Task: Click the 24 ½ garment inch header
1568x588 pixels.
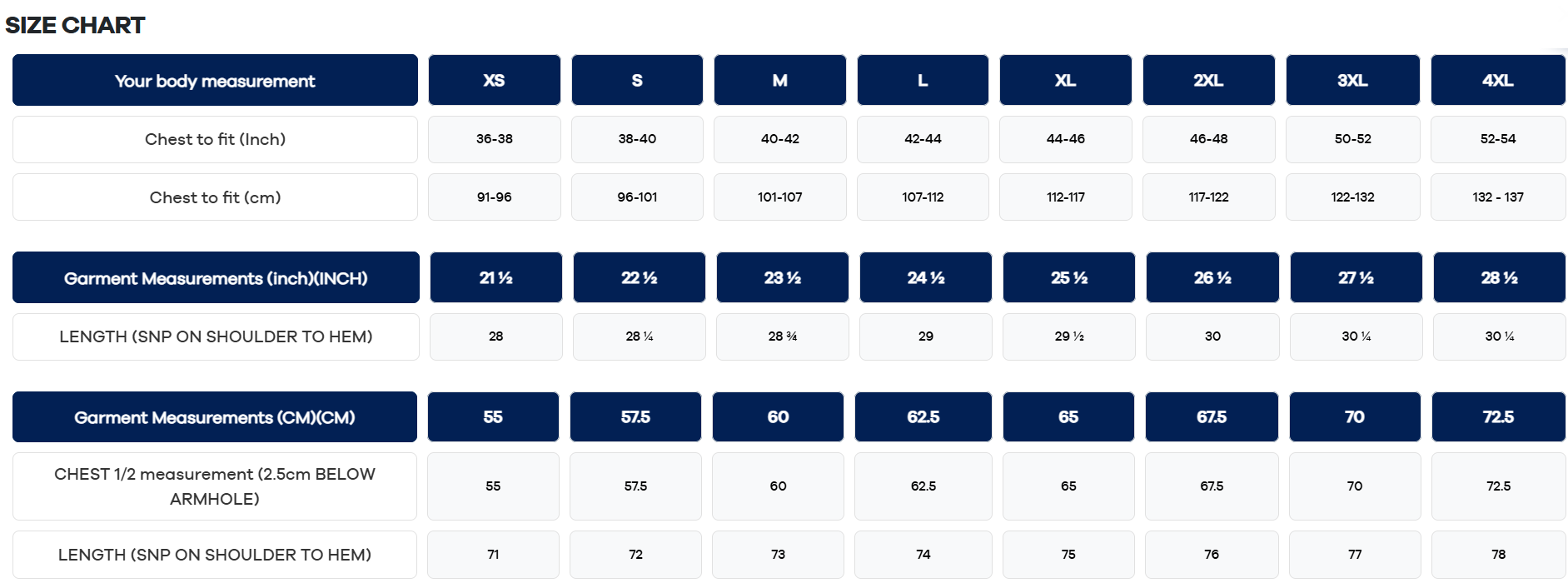Action: (925, 277)
